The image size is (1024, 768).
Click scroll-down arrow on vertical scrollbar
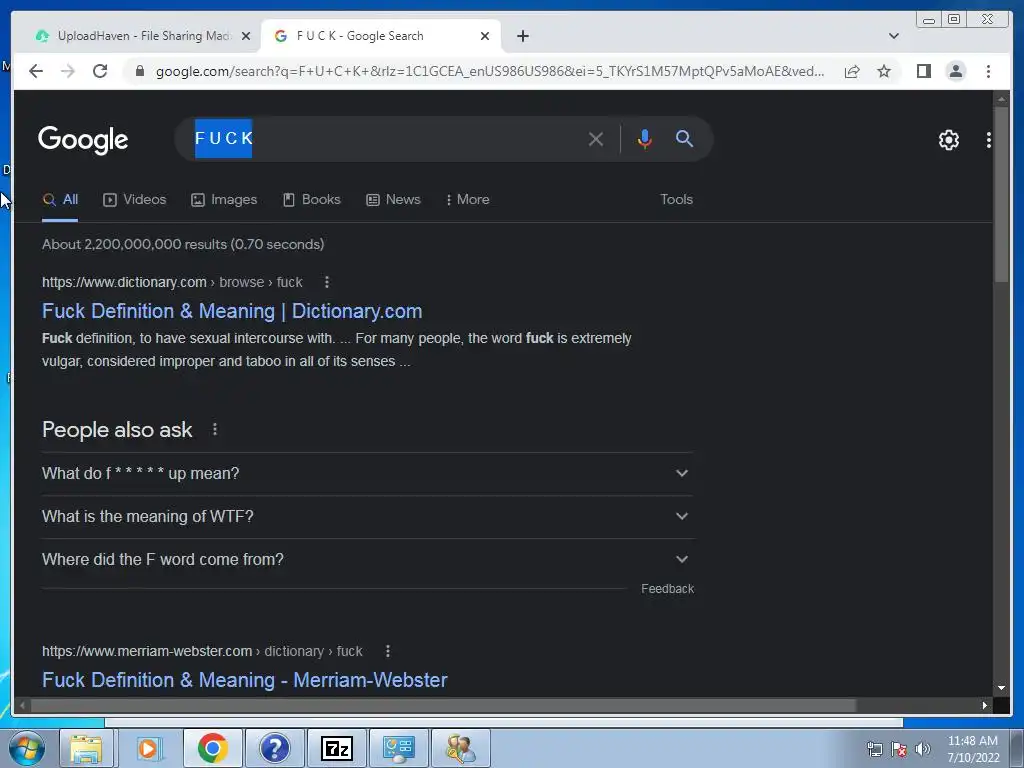[1001, 688]
